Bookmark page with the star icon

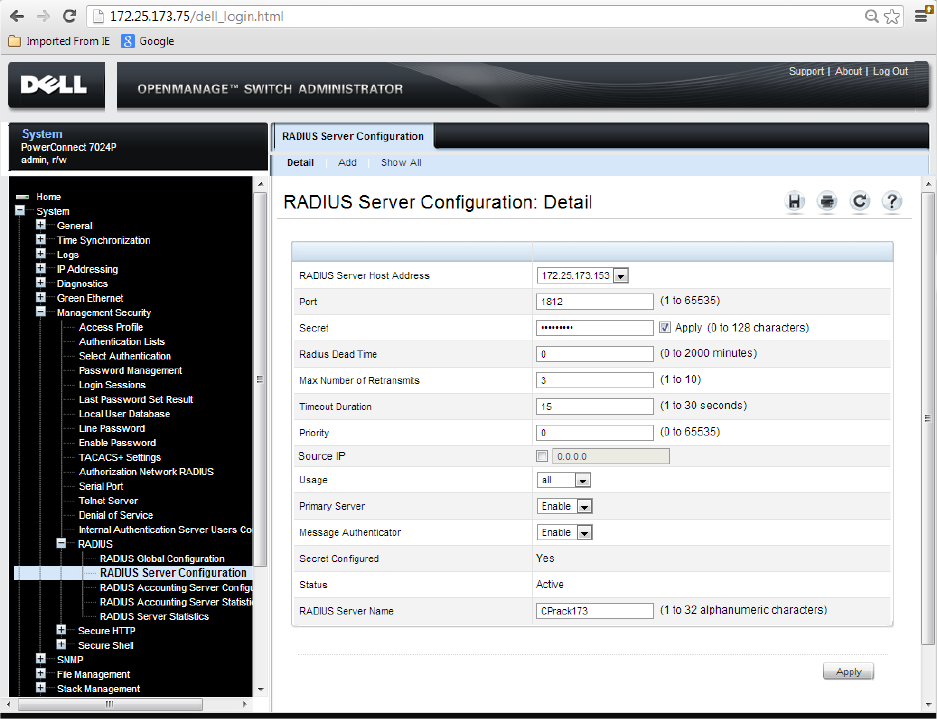click(x=892, y=17)
